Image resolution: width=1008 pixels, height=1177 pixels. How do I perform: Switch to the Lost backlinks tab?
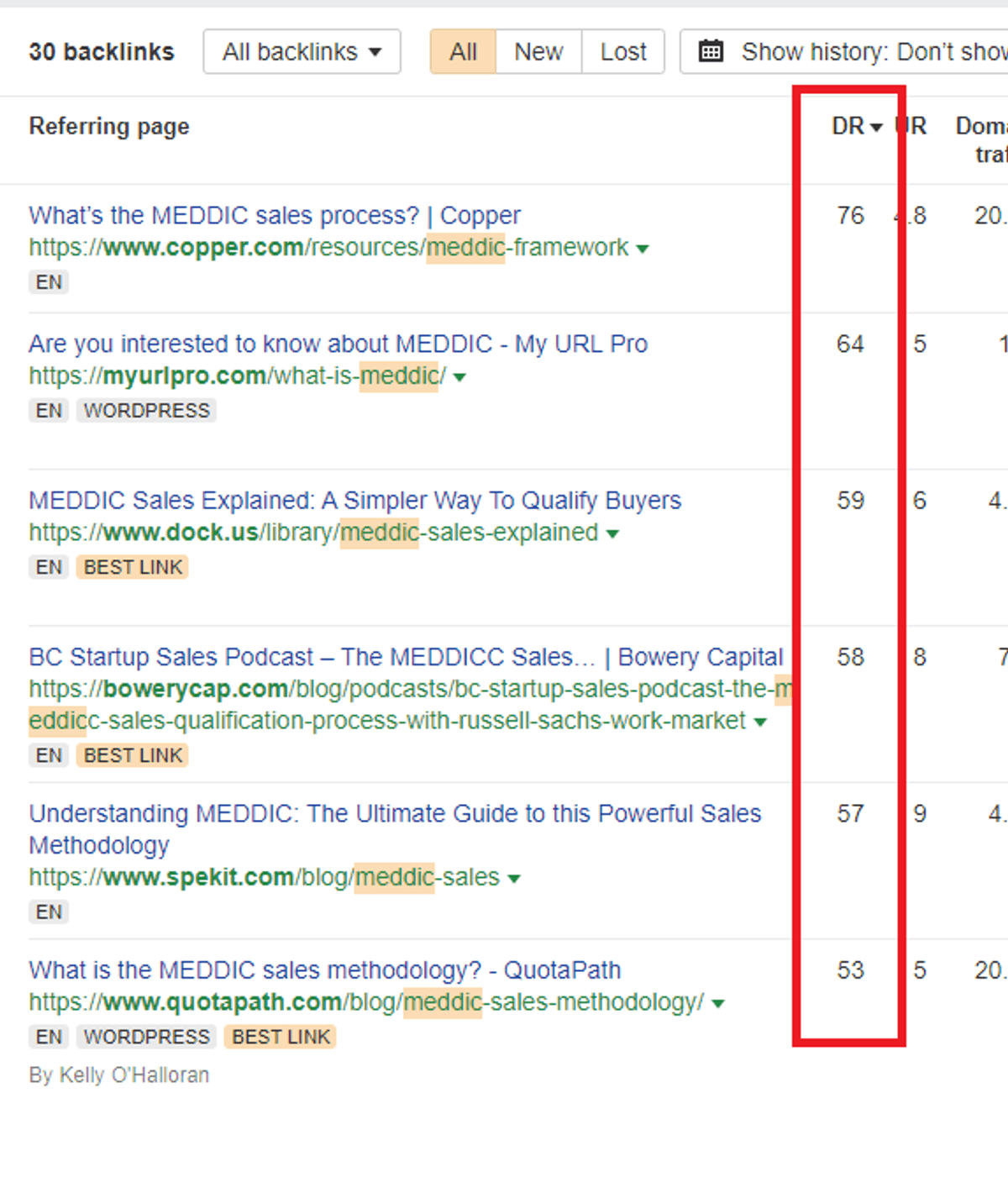coord(623,52)
